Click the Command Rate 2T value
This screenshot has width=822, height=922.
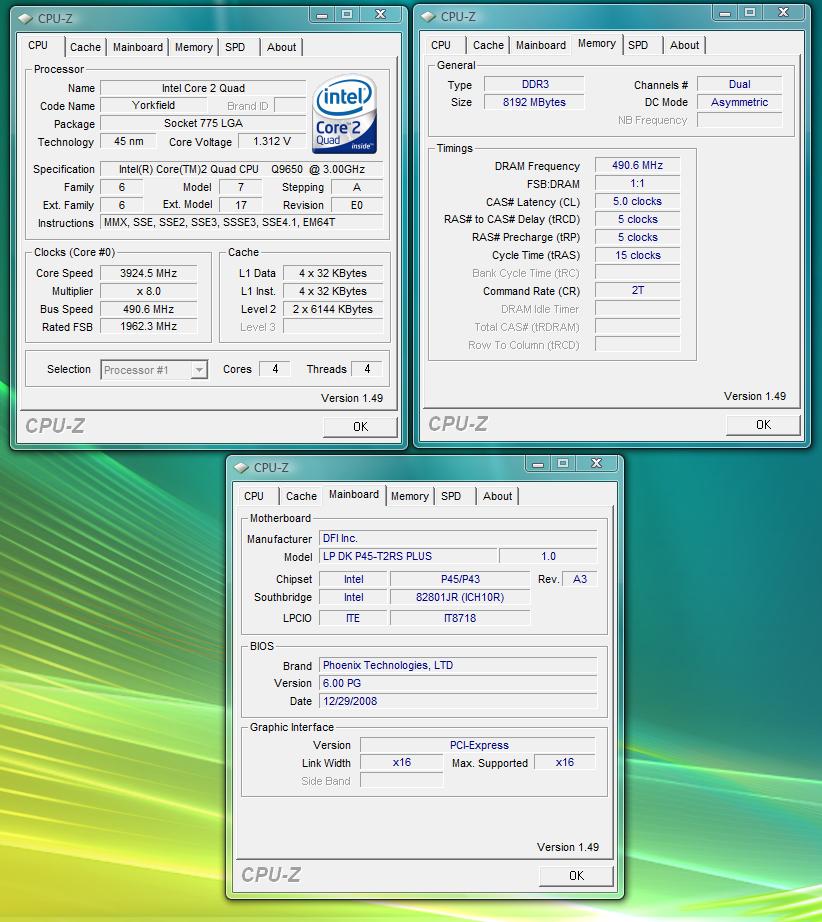tap(637, 290)
